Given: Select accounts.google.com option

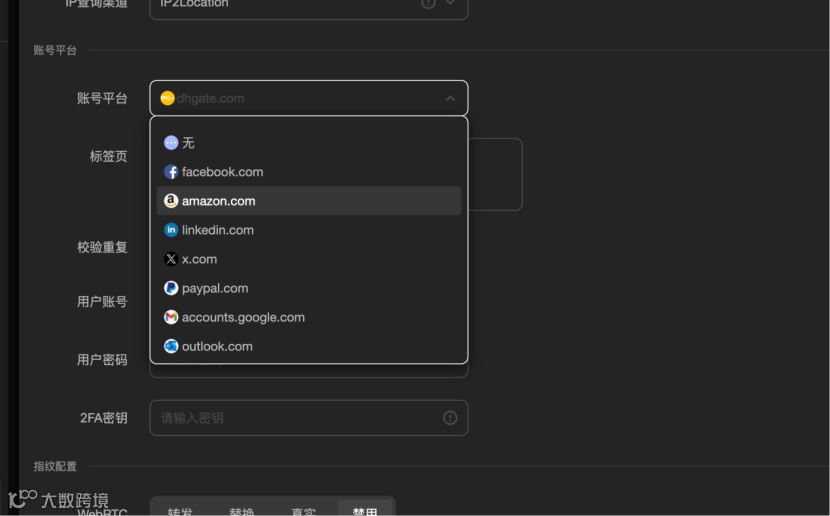Looking at the screenshot, I should tap(309, 318).
